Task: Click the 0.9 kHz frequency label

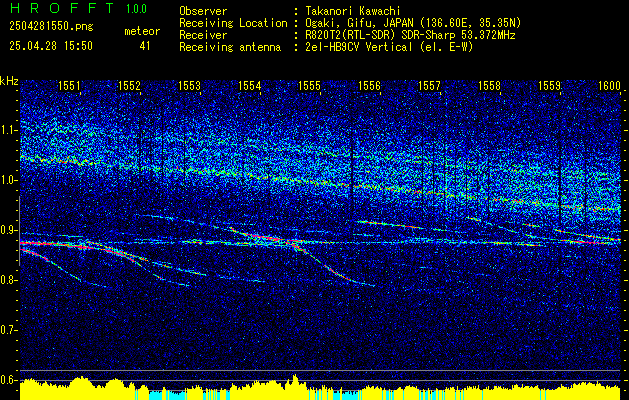Action: [x=9, y=230]
